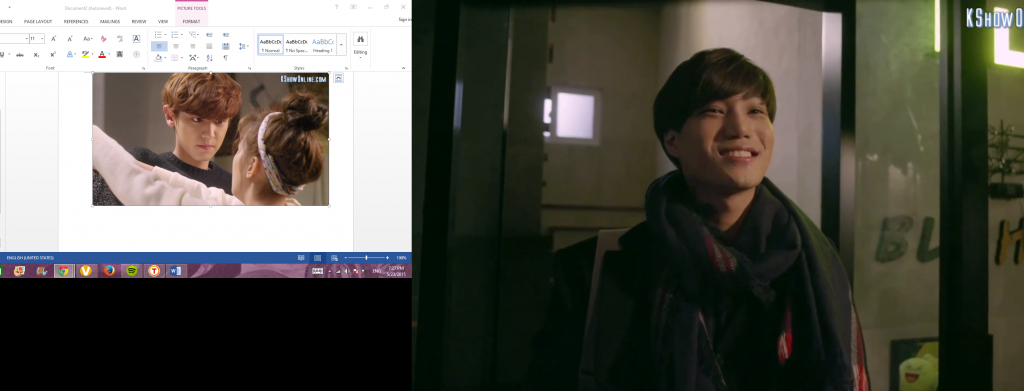Apply the highlight color marker icon
This screenshot has height=391, width=1024.
click(85, 55)
